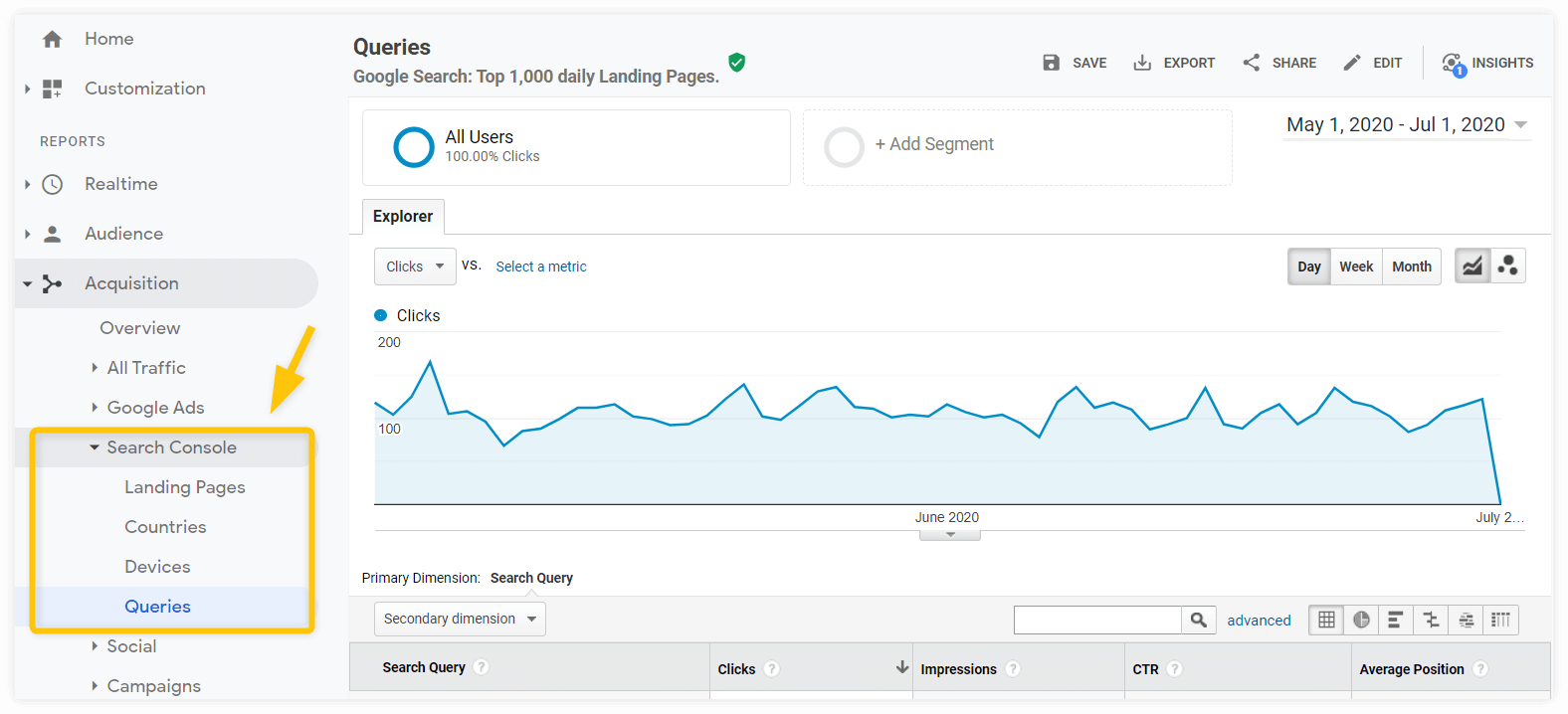Viewport: 1568px width, 714px height.
Task: Open the Secondary dimension dropdown
Action: tap(460, 619)
